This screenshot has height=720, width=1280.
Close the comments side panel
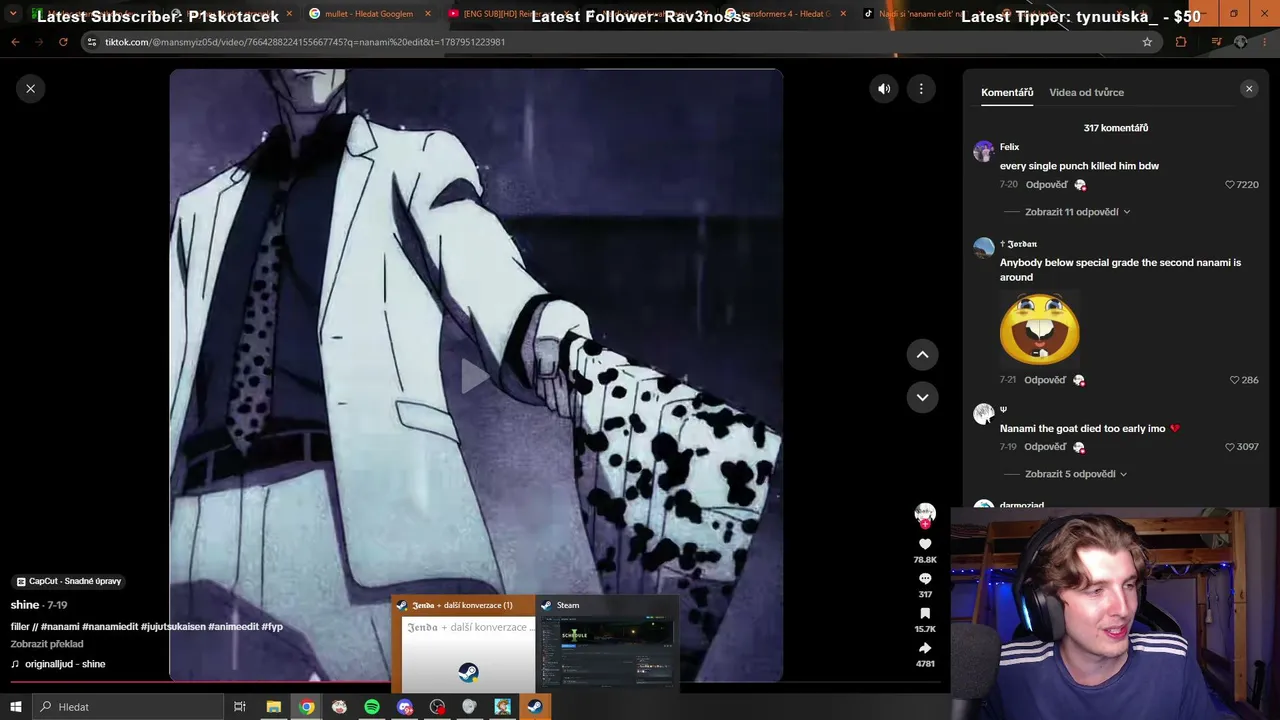coord(1249,89)
